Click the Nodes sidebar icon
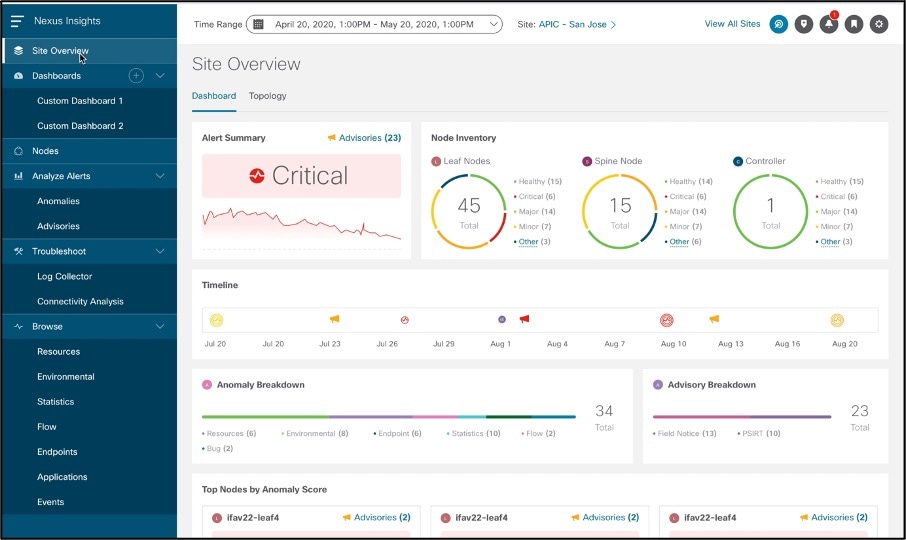 click(x=18, y=151)
